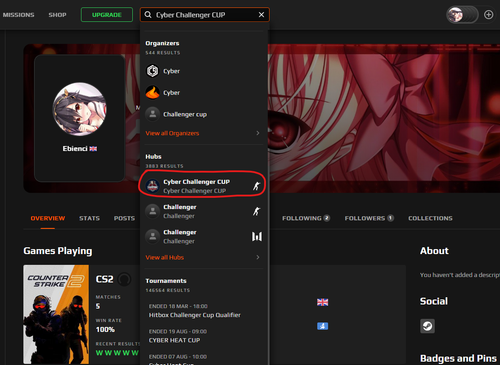
Task: Select first Cyber organizer logo
Action: (x=153, y=71)
